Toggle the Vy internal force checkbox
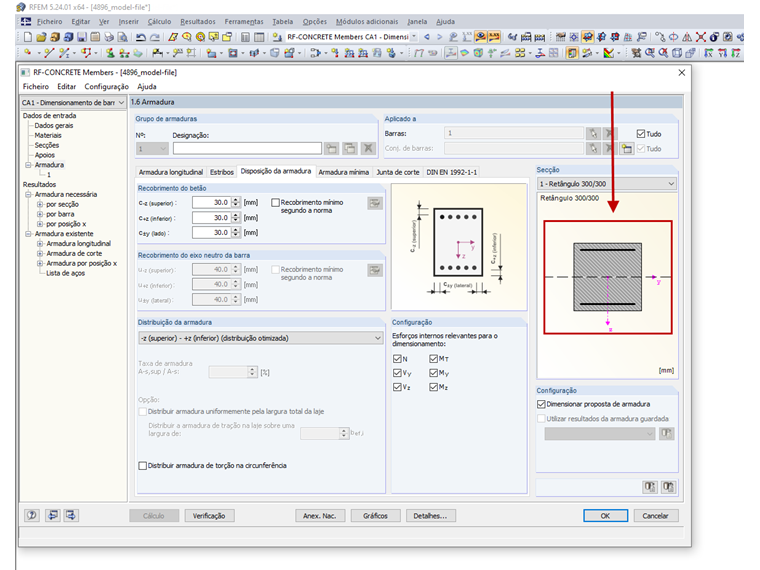The image size is (760, 570). click(397, 373)
